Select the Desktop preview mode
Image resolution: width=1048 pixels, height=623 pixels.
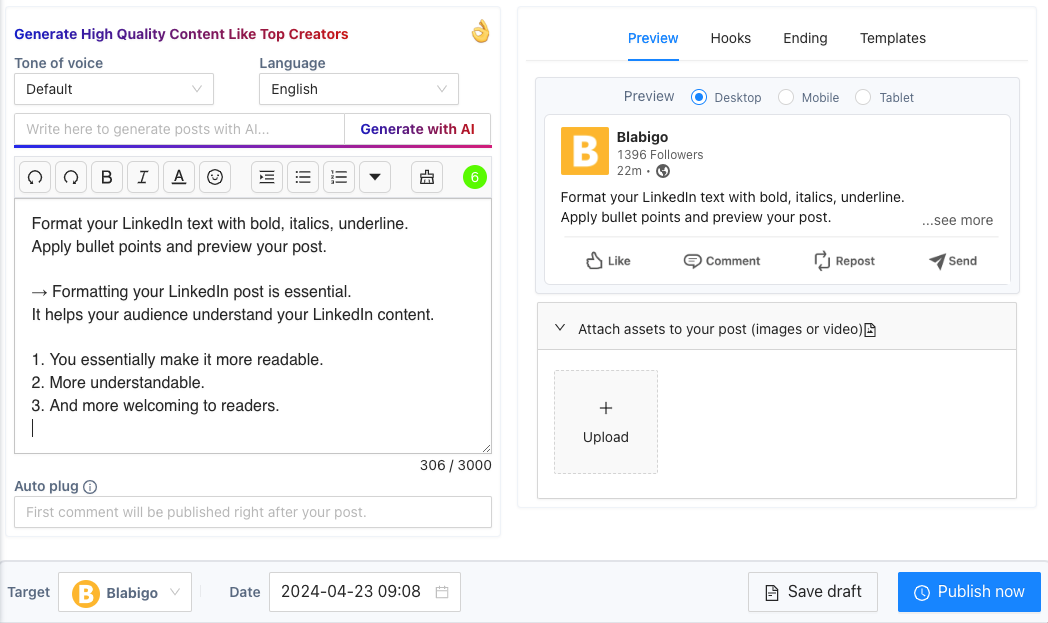[x=700, y=97]
